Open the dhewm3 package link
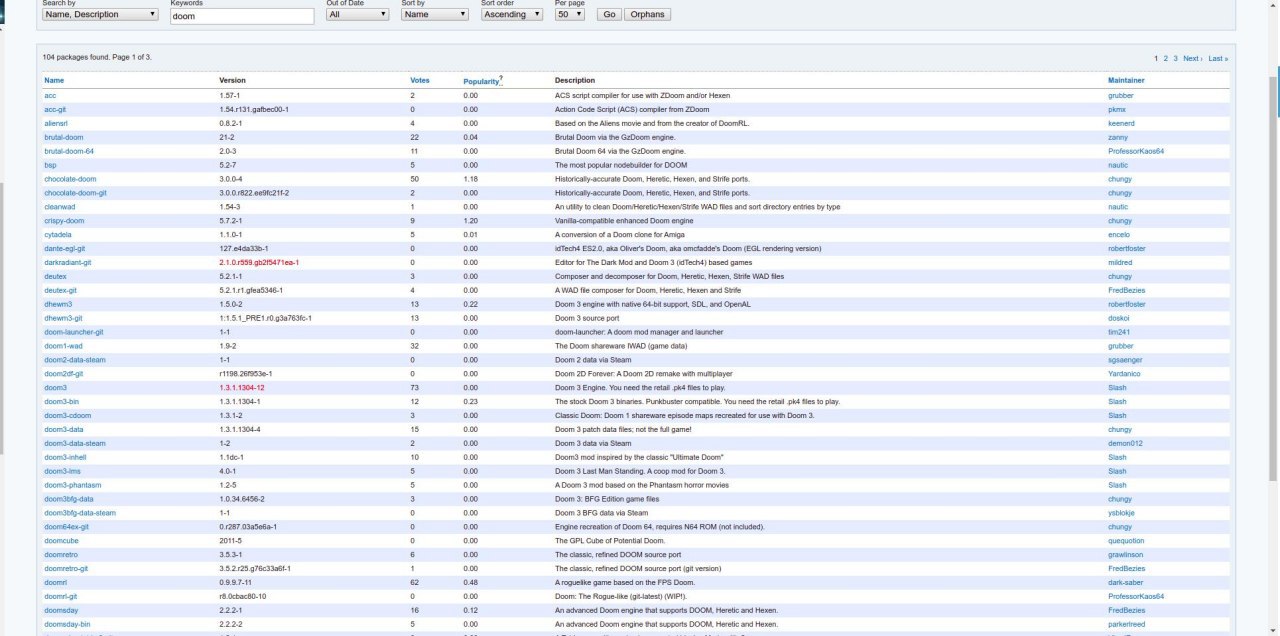Screen dimensions: 1280x636 pyautogui.click(x=58, y=304)
